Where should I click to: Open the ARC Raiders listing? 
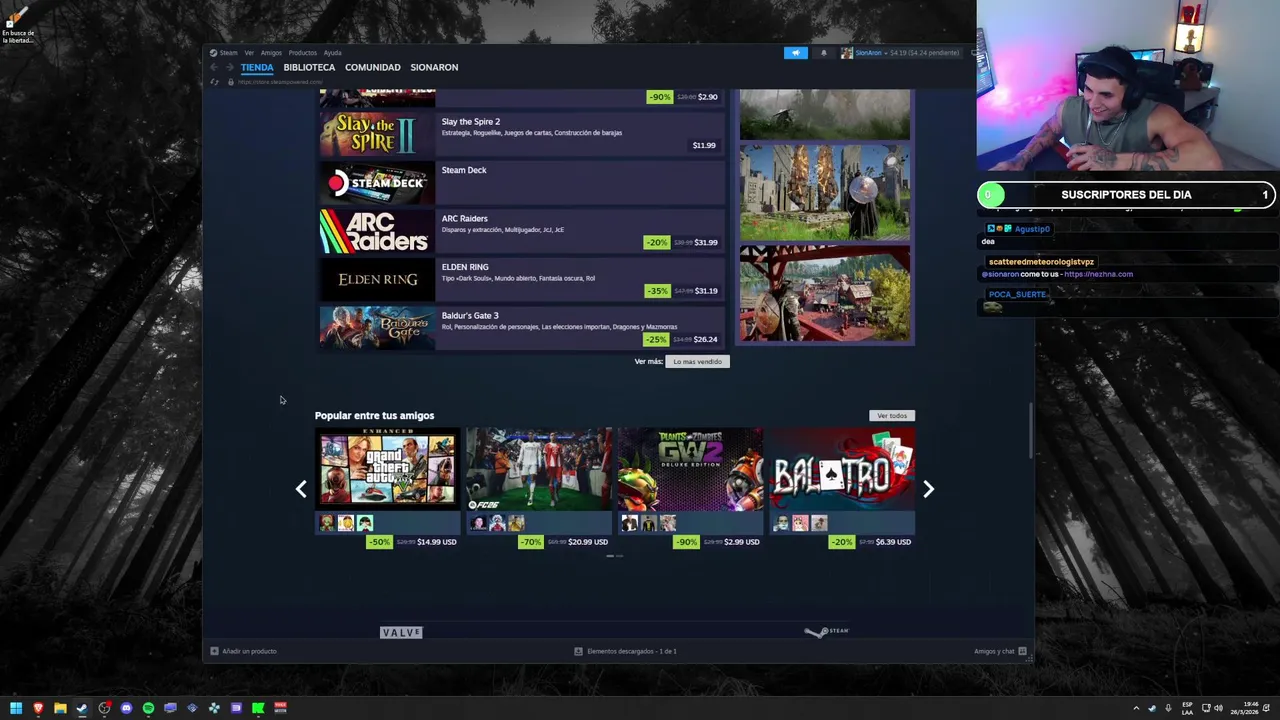[521, 231]
